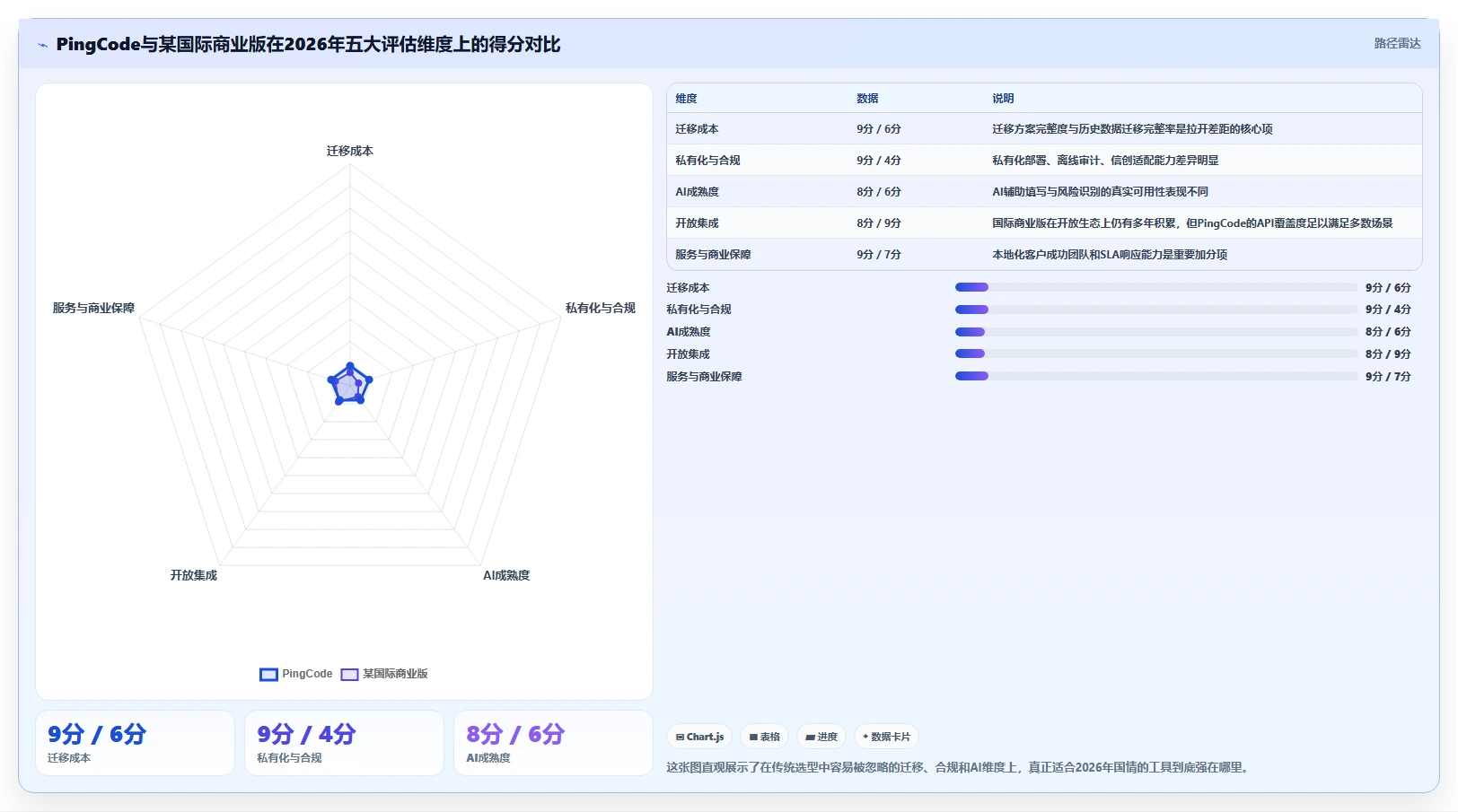Image resolution: width=1458 pixels, height=812 pixels.
Task: Click the 开放集成 table row cell
Action: click(697, 223)
